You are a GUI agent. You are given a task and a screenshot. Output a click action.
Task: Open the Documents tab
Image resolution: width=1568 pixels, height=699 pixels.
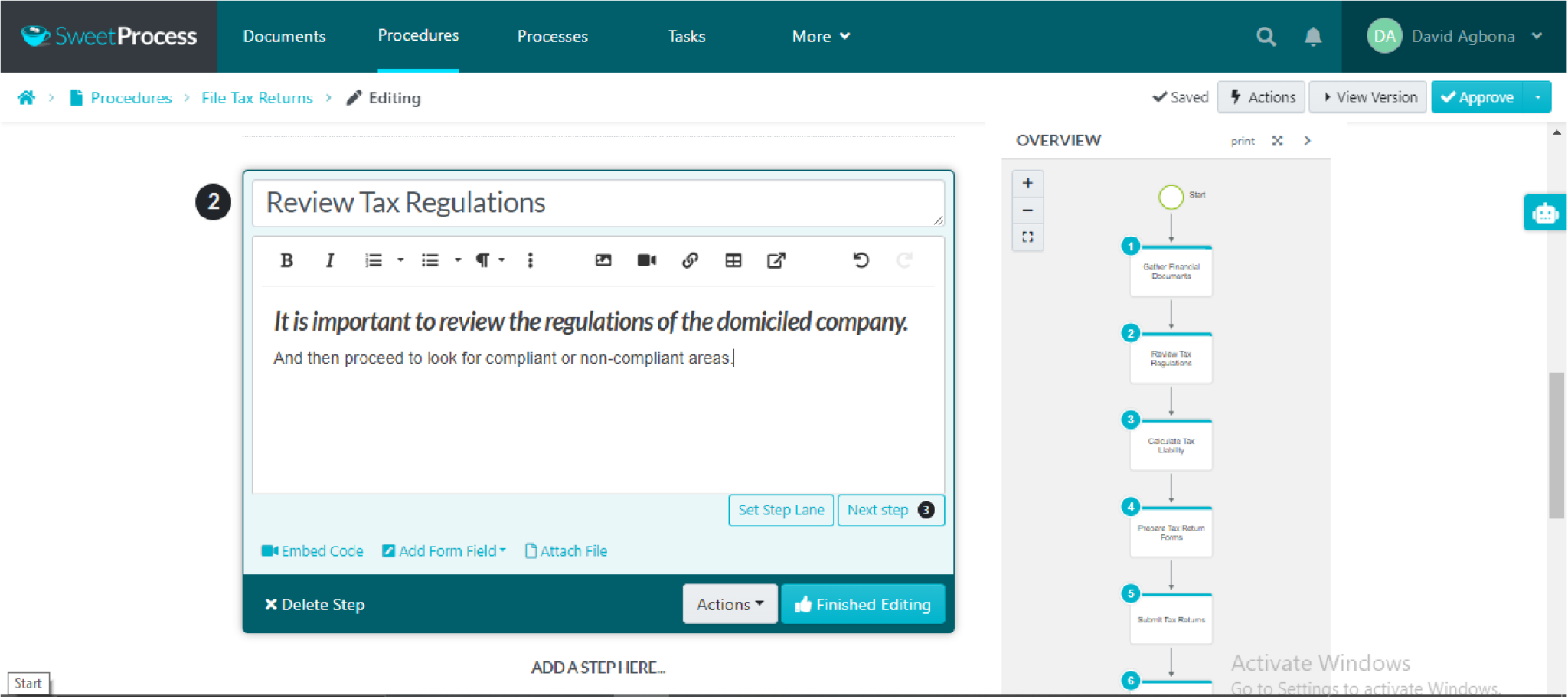pyautogui.click(x=284, y=36)
